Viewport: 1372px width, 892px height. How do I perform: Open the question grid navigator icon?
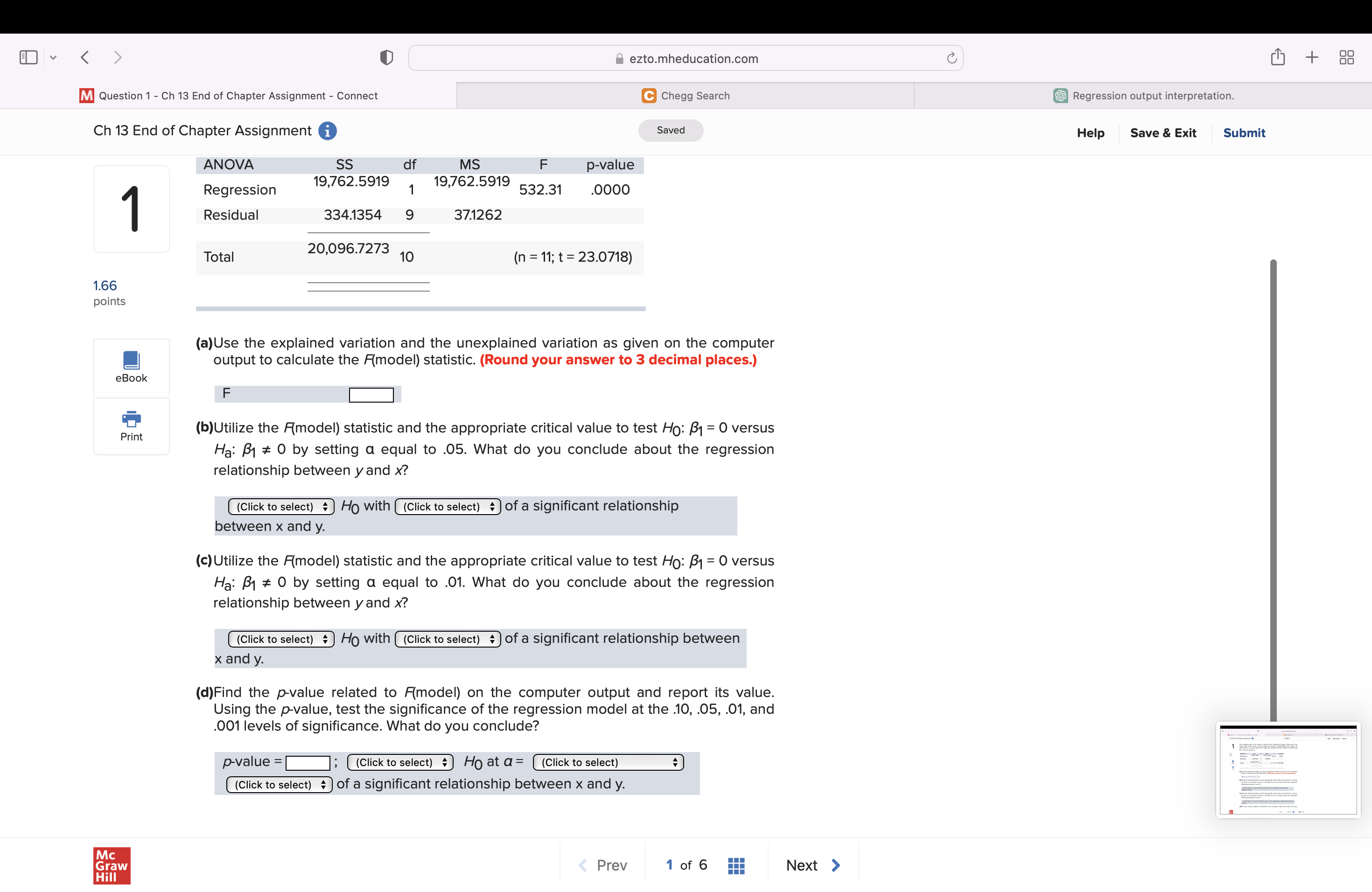(x=736, y=865)
